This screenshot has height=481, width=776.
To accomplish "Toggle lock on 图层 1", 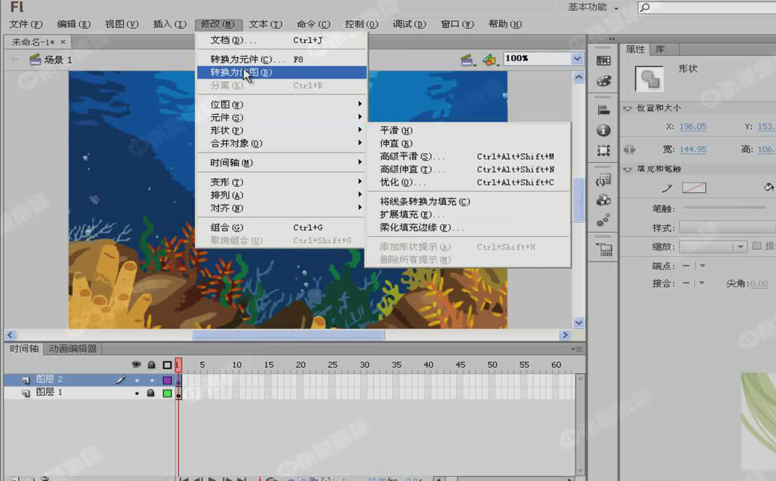I will pyautogui.click(x=152, y=393).
